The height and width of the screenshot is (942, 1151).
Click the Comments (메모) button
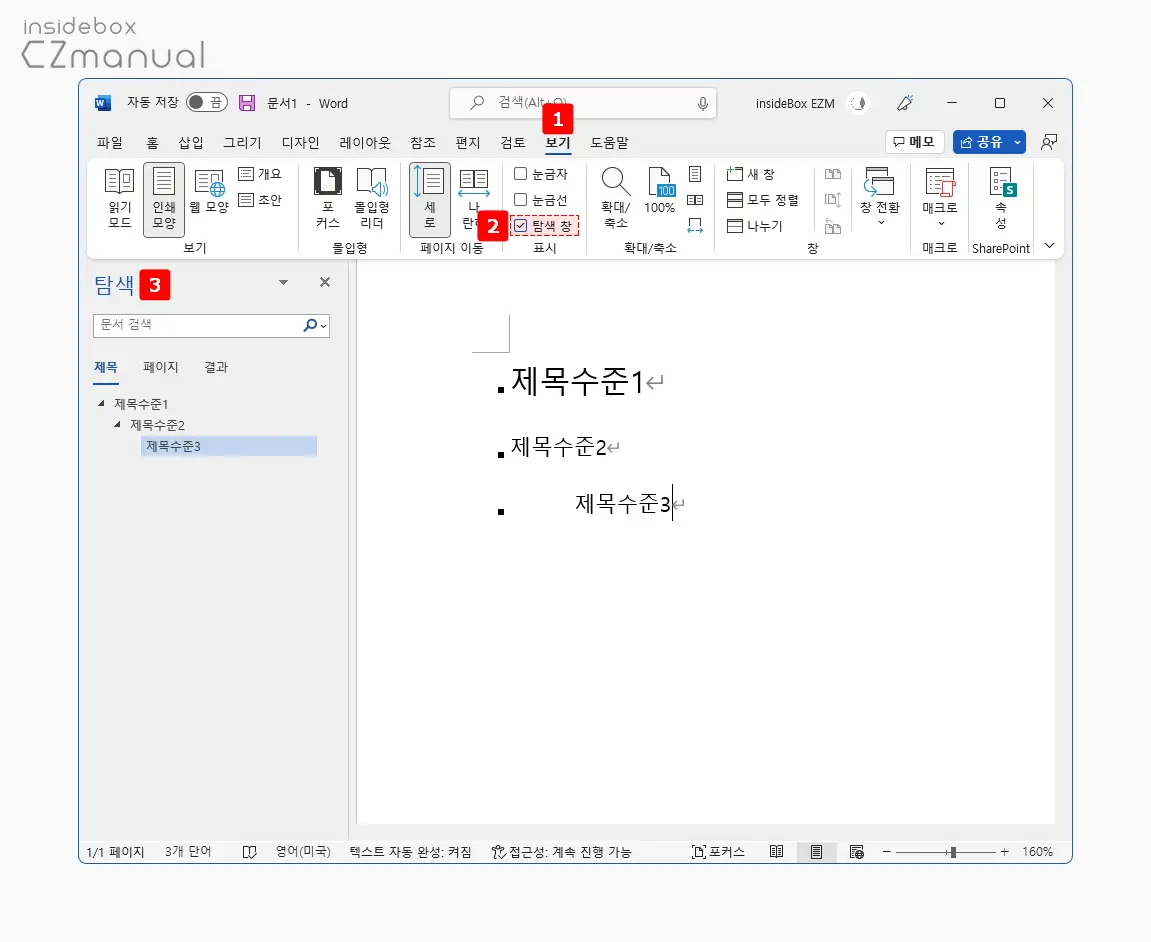[914, 142]
